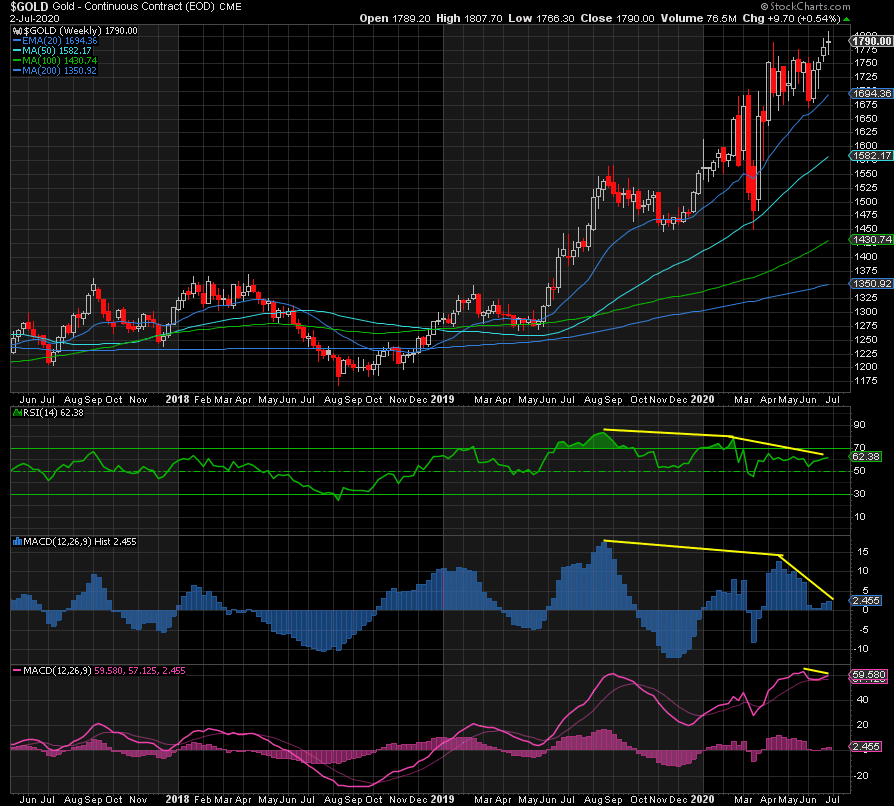Click the MA(50) cyan legend dash

15,51
